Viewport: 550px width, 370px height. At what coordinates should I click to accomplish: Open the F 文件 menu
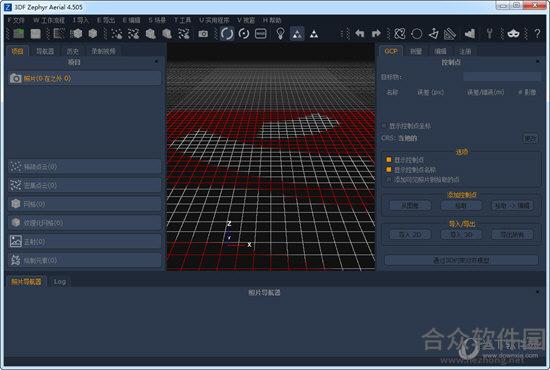click(x=16, y=20)
